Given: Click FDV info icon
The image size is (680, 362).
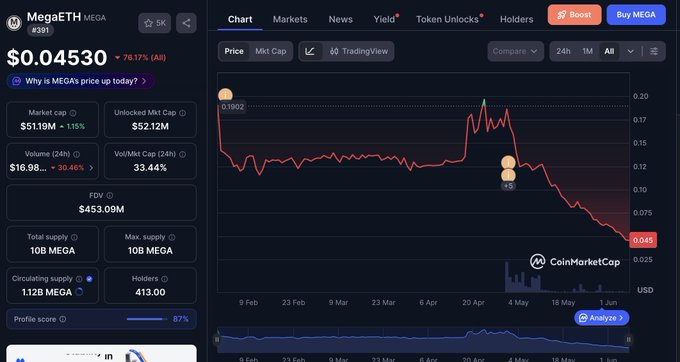Looking at the screenshot, I should click(110, 196).
